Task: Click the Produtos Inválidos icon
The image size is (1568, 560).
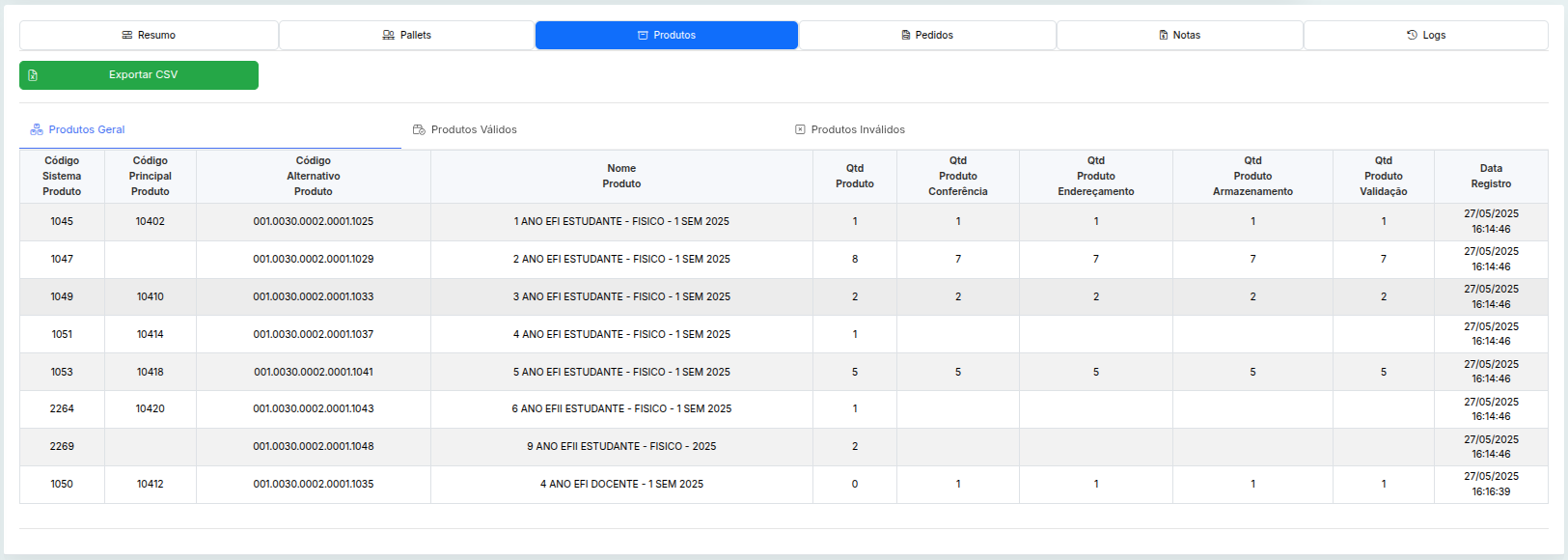Action: [800, 129]
